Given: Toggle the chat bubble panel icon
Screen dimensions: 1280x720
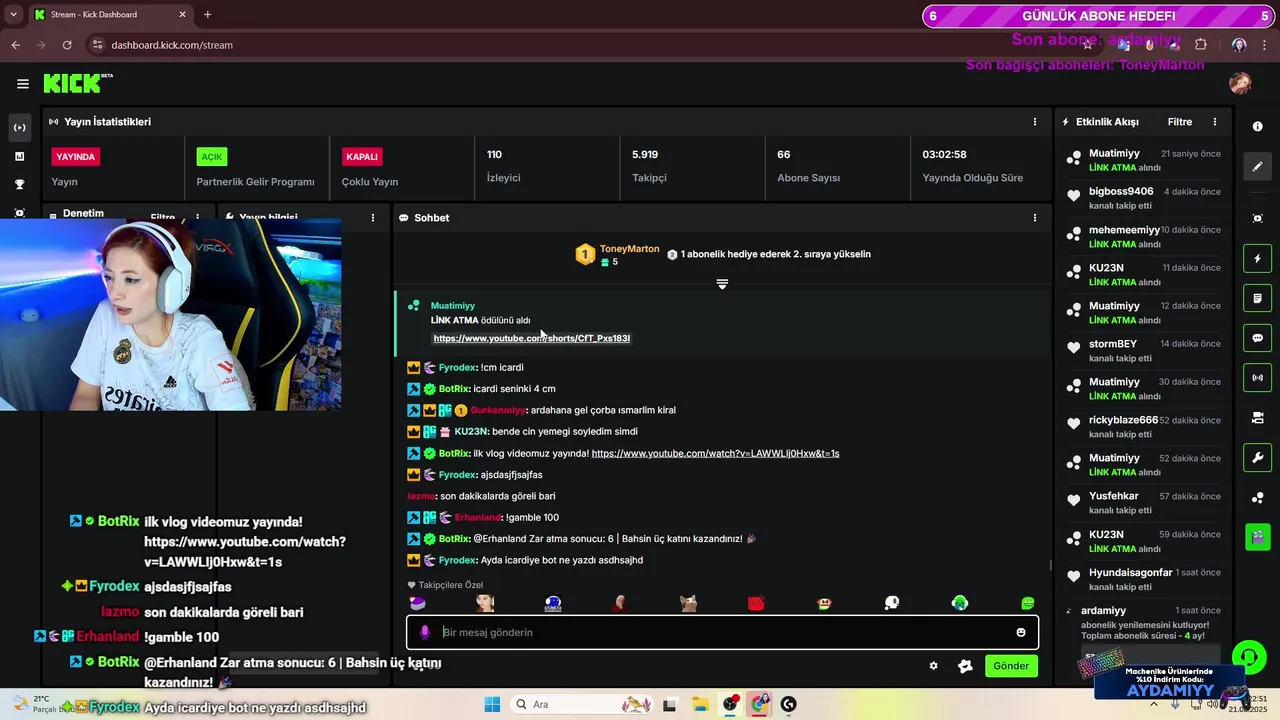Looking at the screenshot, I should coord(1258,338).
